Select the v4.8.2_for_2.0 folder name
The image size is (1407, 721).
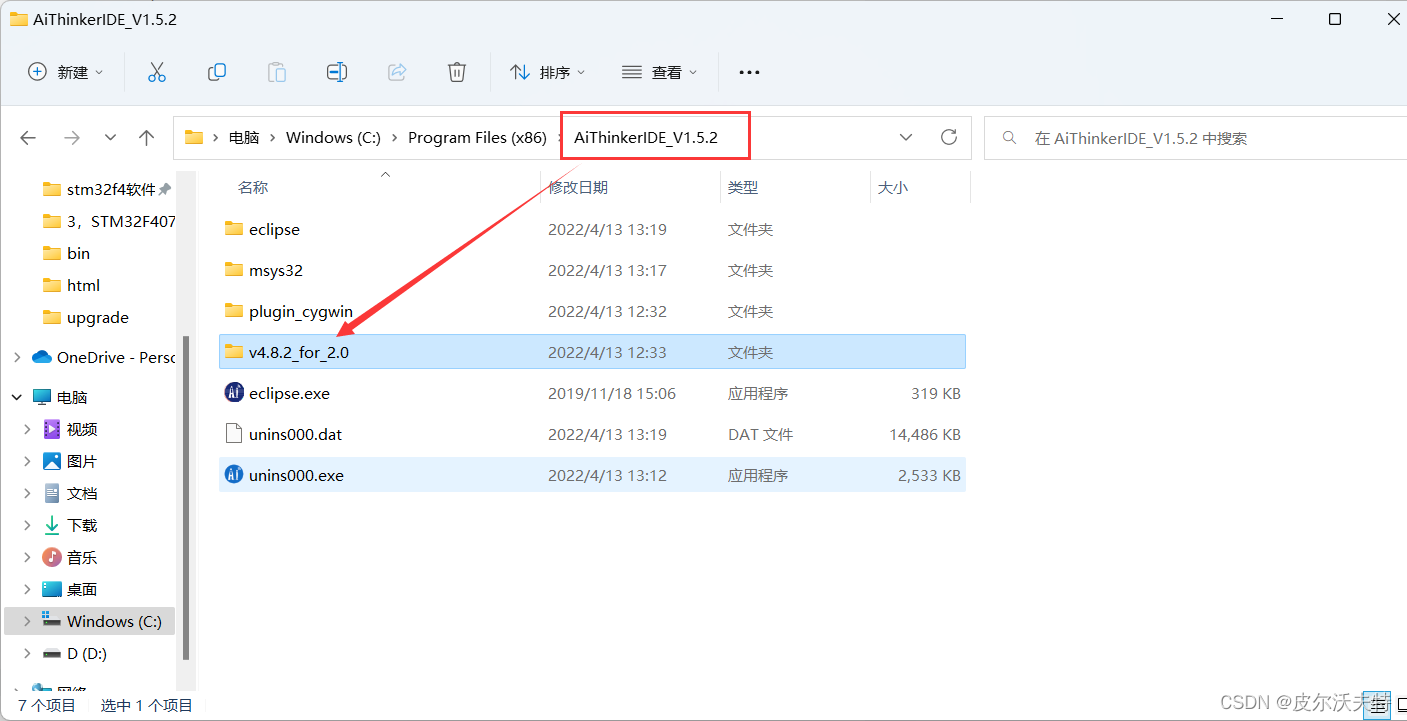[x=299, y=352]
